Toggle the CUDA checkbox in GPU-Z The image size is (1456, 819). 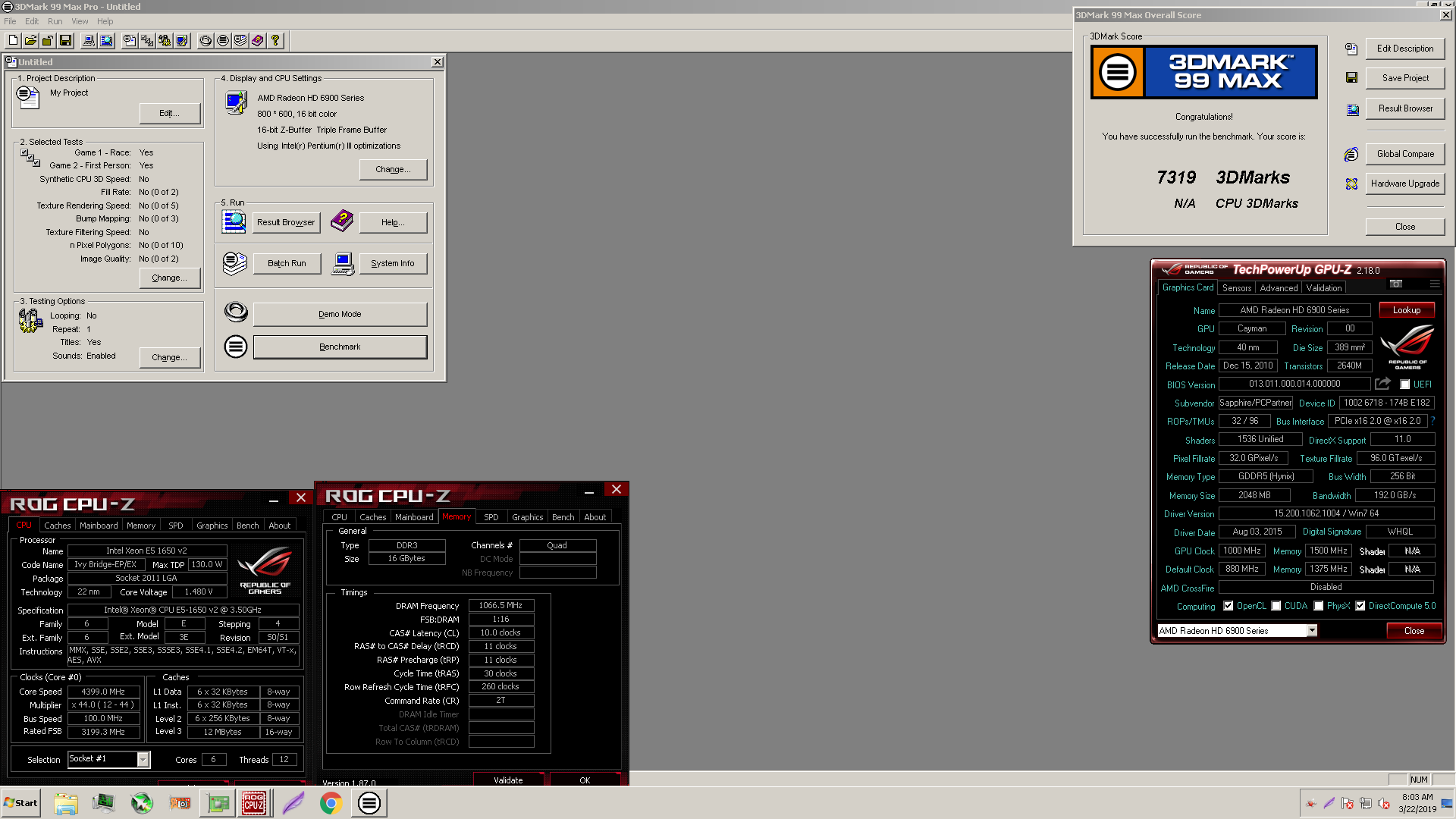point(1276,606)
